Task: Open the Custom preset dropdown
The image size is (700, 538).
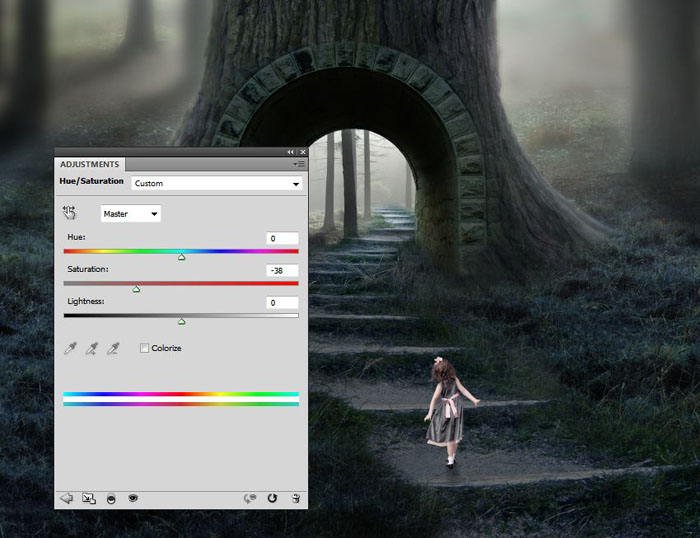Action: click(216, 184)
